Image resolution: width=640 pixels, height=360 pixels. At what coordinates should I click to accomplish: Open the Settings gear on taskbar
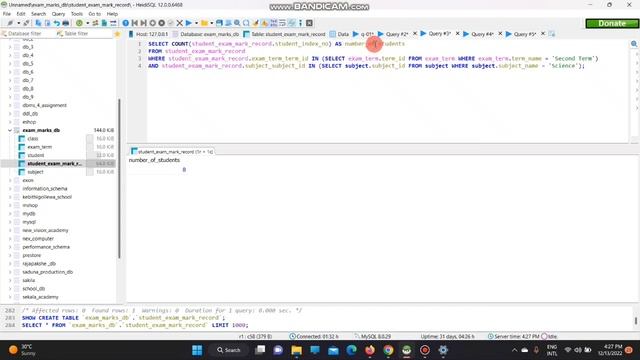point(443,350)
